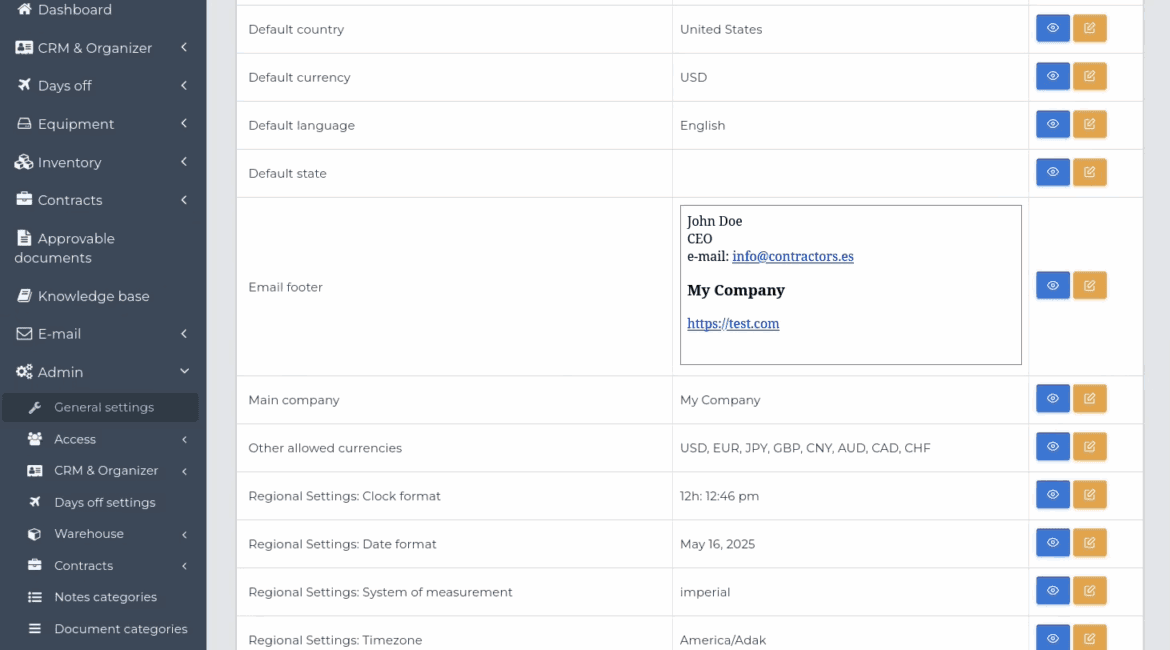The image size is (1170, 650).
Task: Edit the System of measurement setting
Action: 1089,591
